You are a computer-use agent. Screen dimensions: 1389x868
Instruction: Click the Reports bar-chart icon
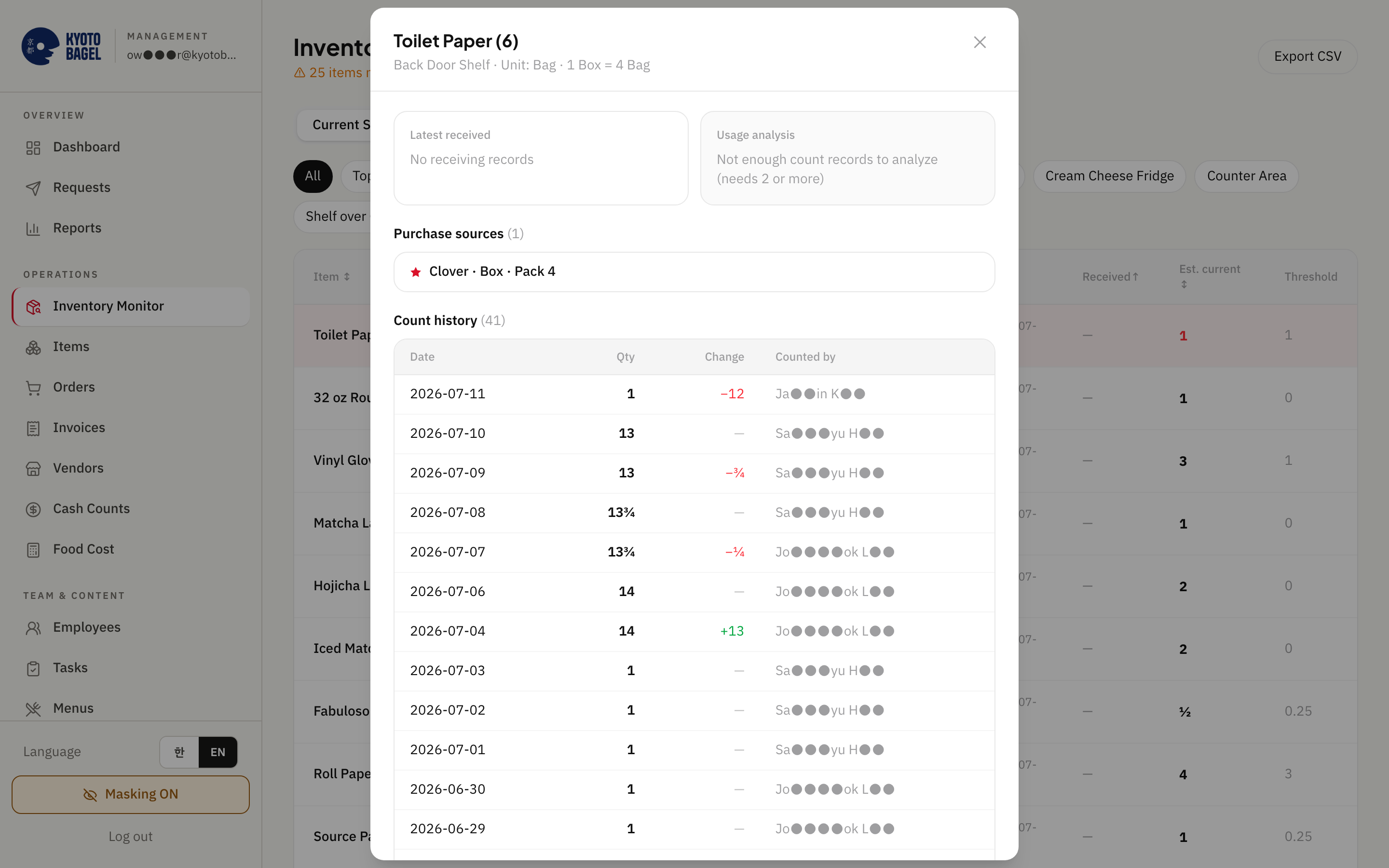pyautogui.click(x=33, y=229)
